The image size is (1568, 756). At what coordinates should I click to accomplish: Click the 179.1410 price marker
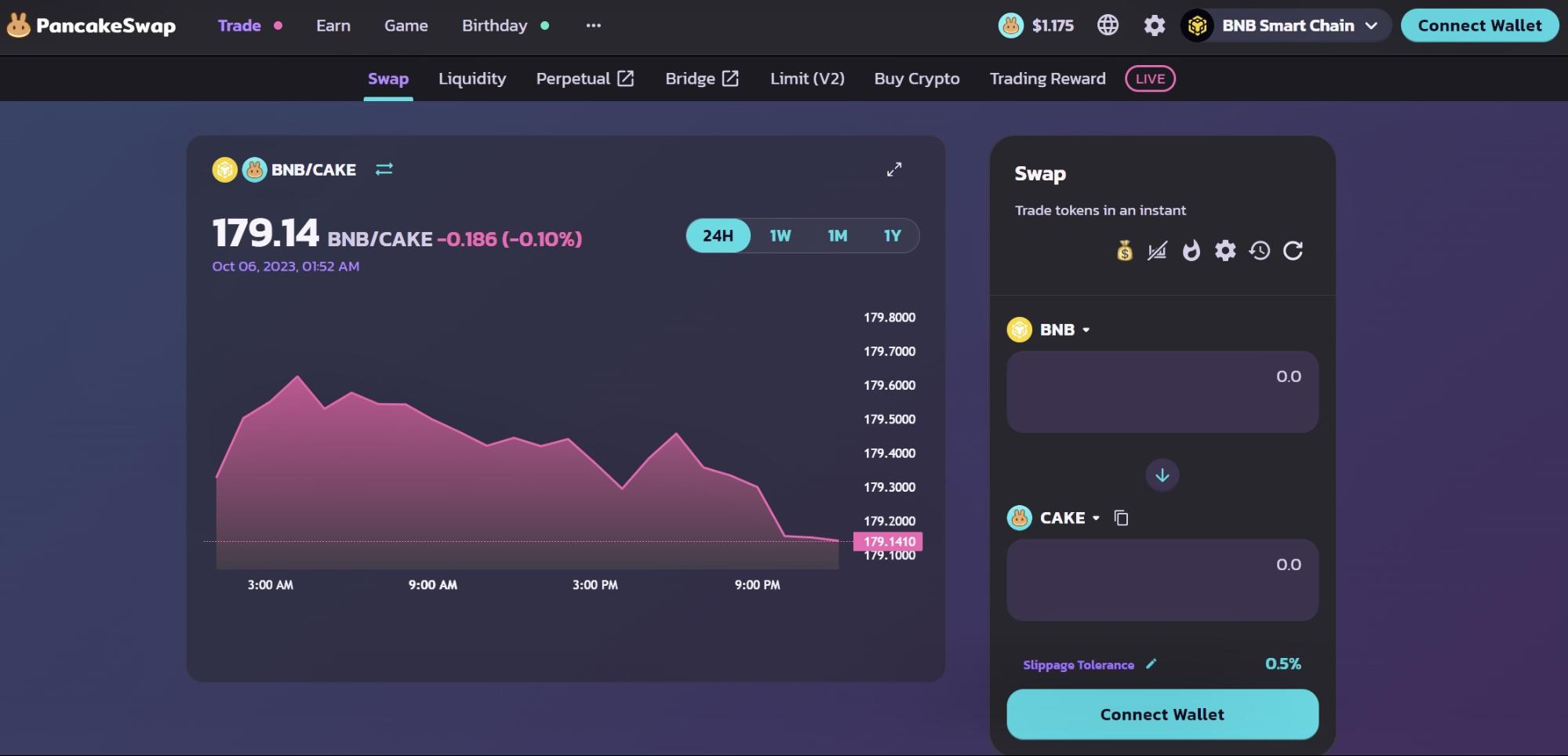[888, 541]
